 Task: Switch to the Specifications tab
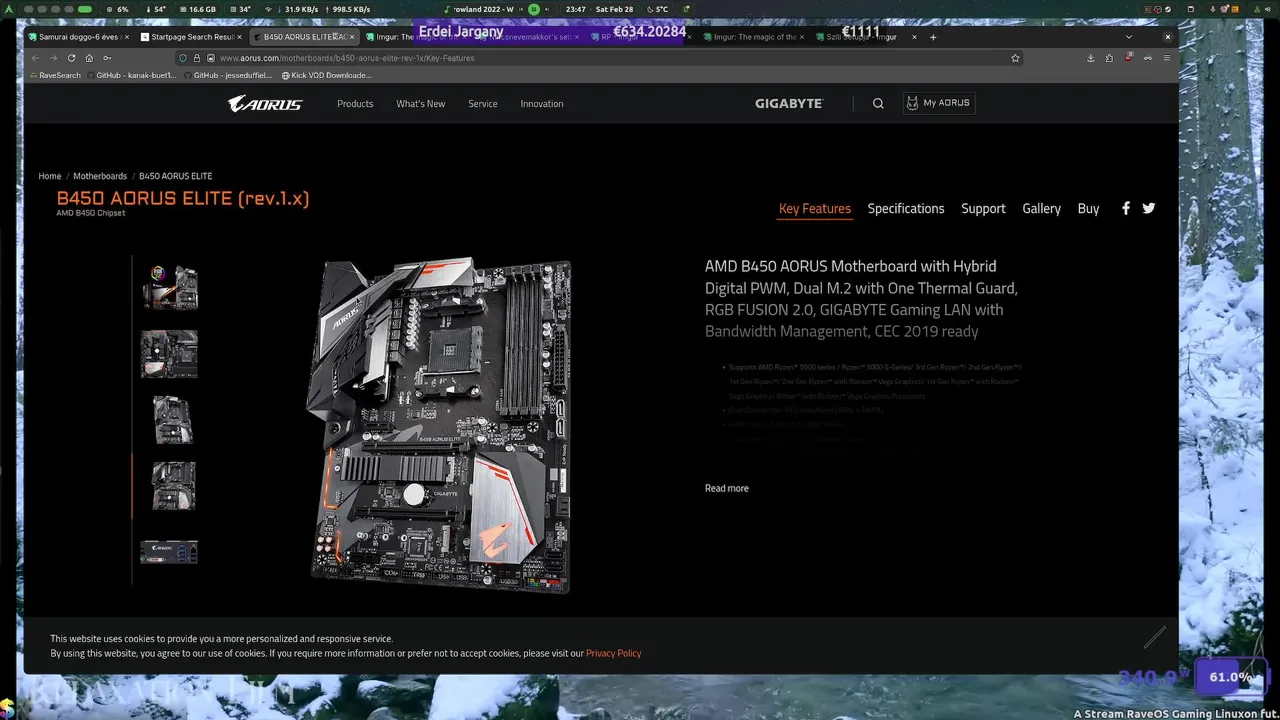[906, 209]
